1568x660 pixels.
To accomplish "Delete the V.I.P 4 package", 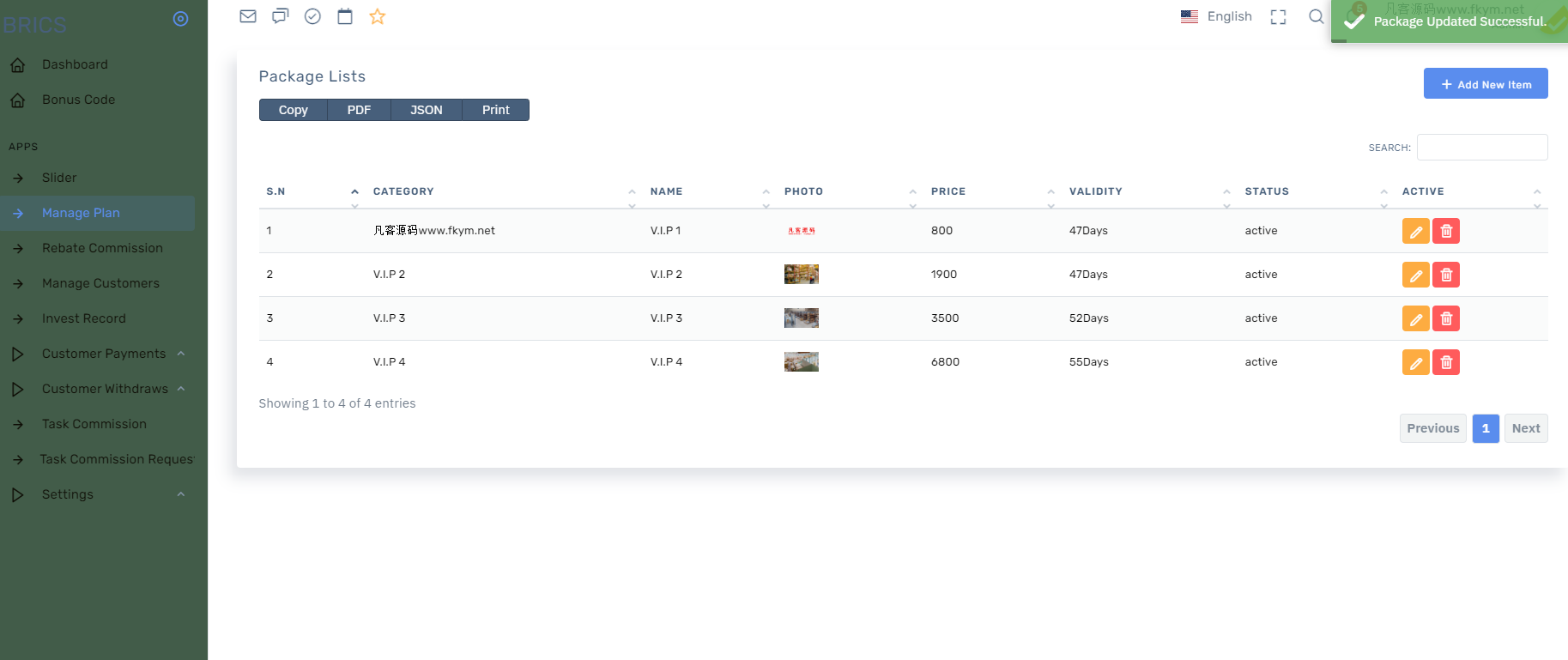I will (1446, 362).
